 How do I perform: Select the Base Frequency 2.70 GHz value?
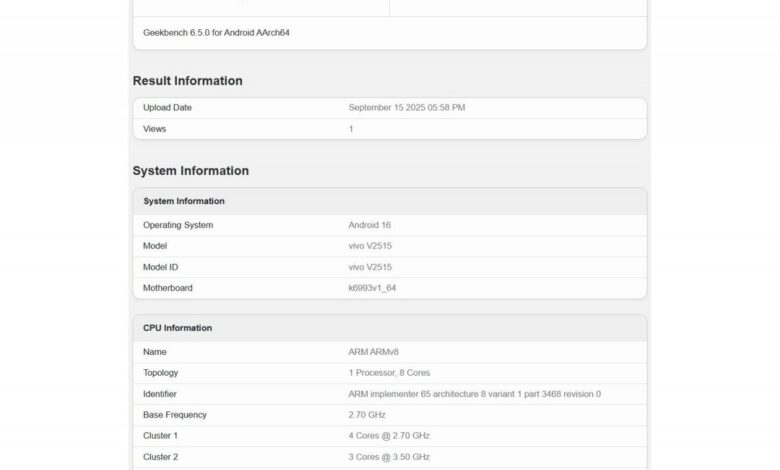click(x=367, y=415)
